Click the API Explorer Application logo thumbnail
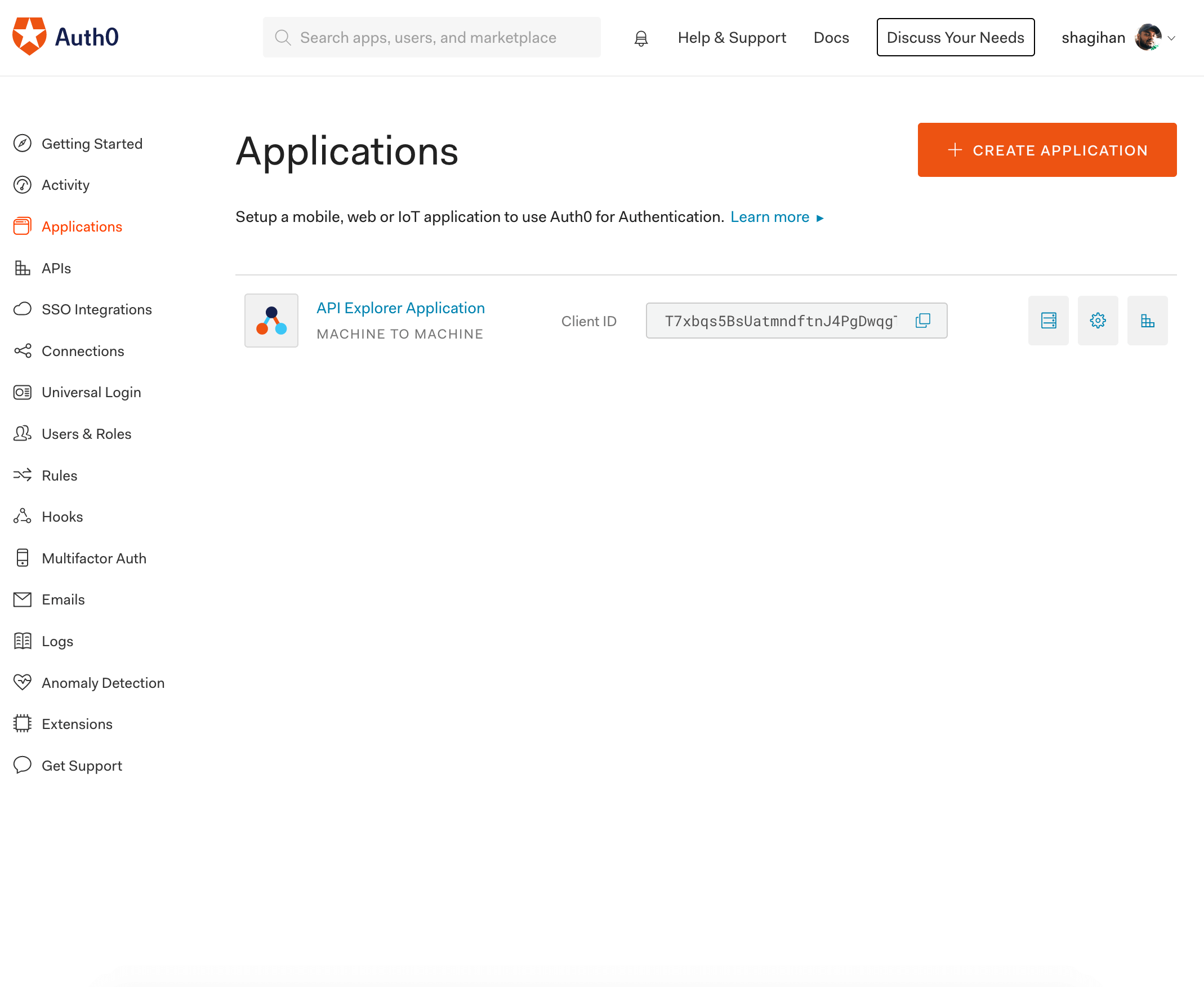1204x987 pixels. [x=271, y=321]
